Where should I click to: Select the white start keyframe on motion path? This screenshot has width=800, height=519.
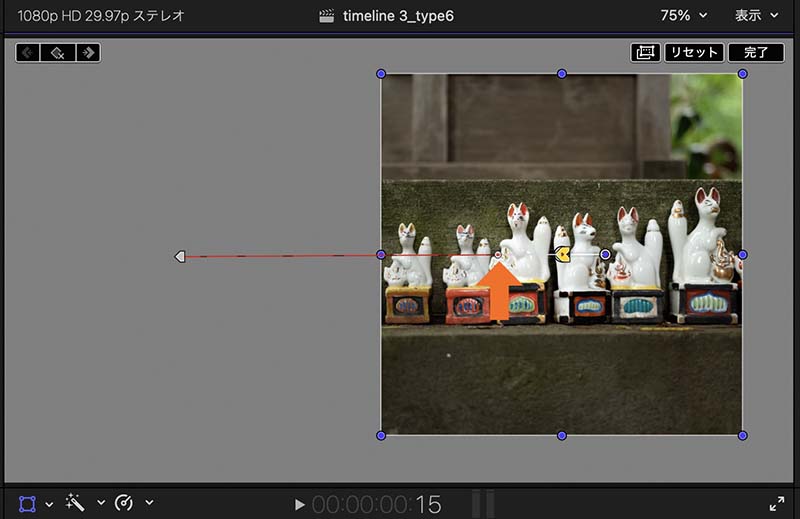pos(180,256)
